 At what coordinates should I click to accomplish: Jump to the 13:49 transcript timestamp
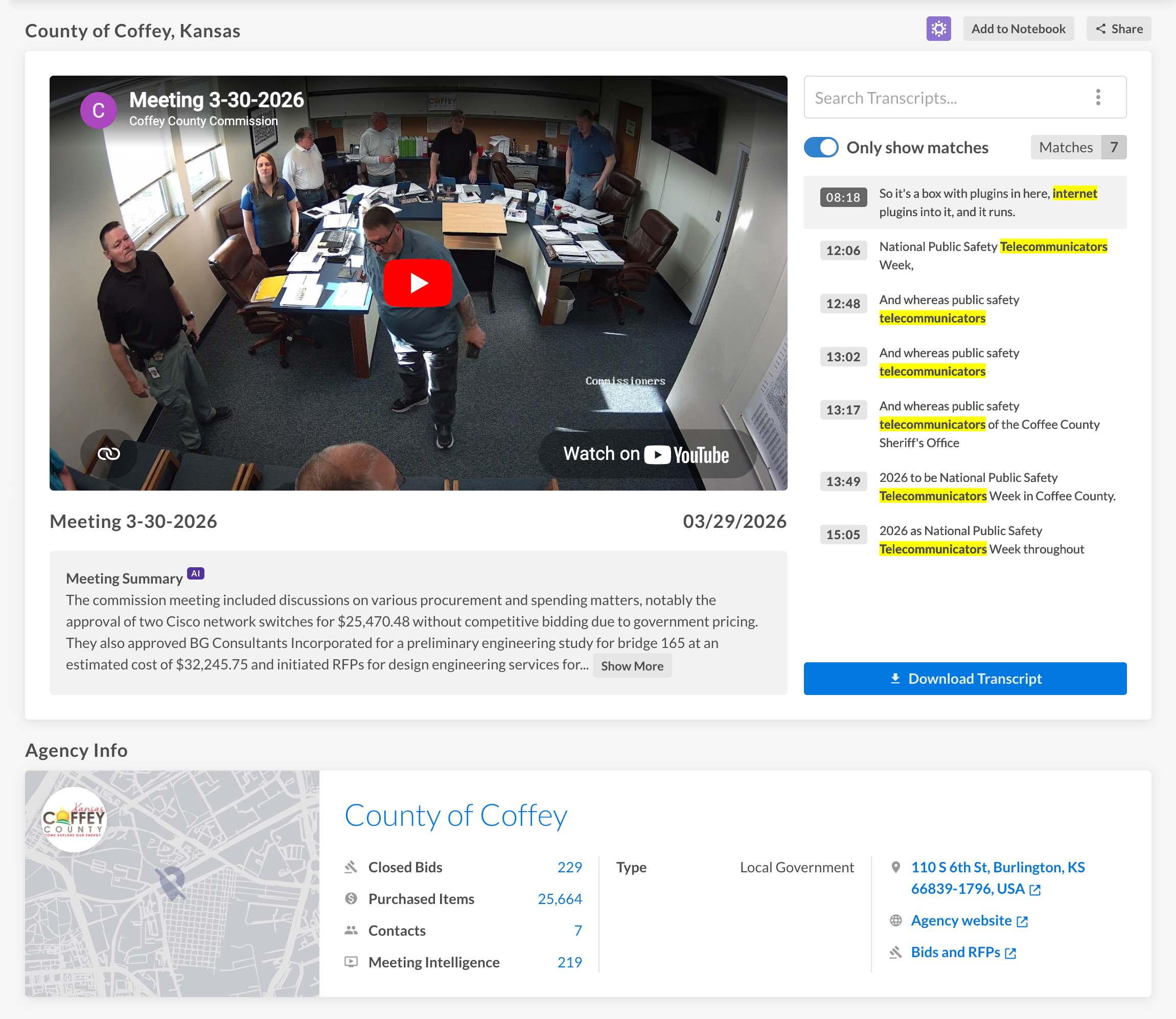[x=843, y=481]
